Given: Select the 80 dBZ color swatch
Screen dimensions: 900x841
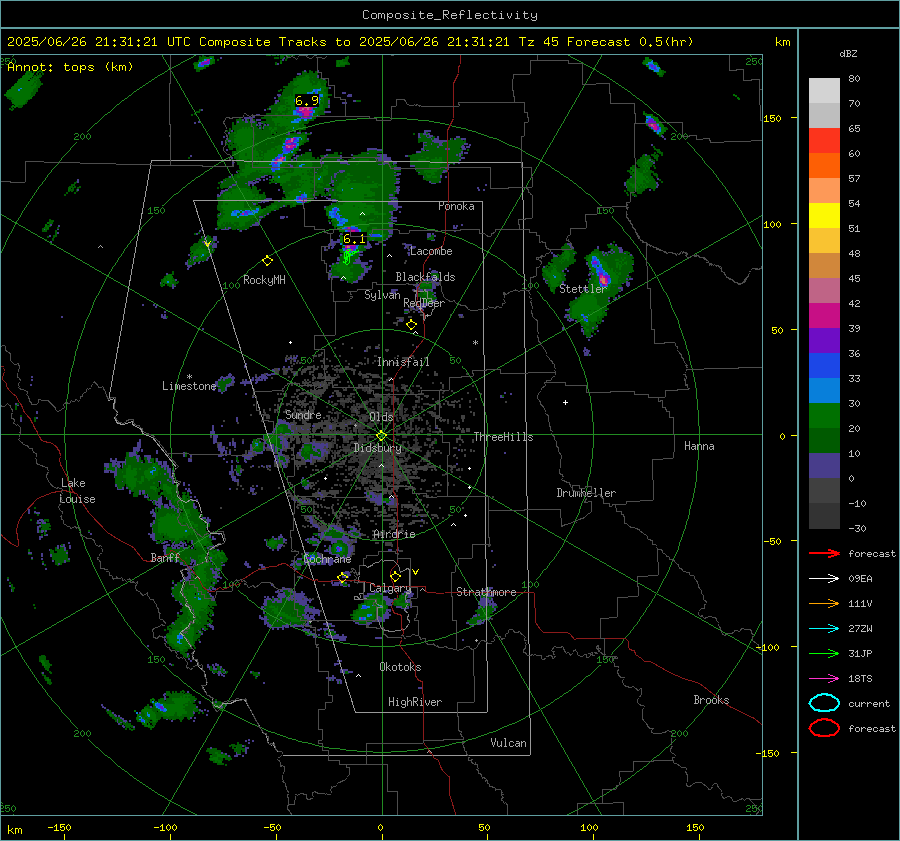Looking at the screenshot, I should (824, 90).
